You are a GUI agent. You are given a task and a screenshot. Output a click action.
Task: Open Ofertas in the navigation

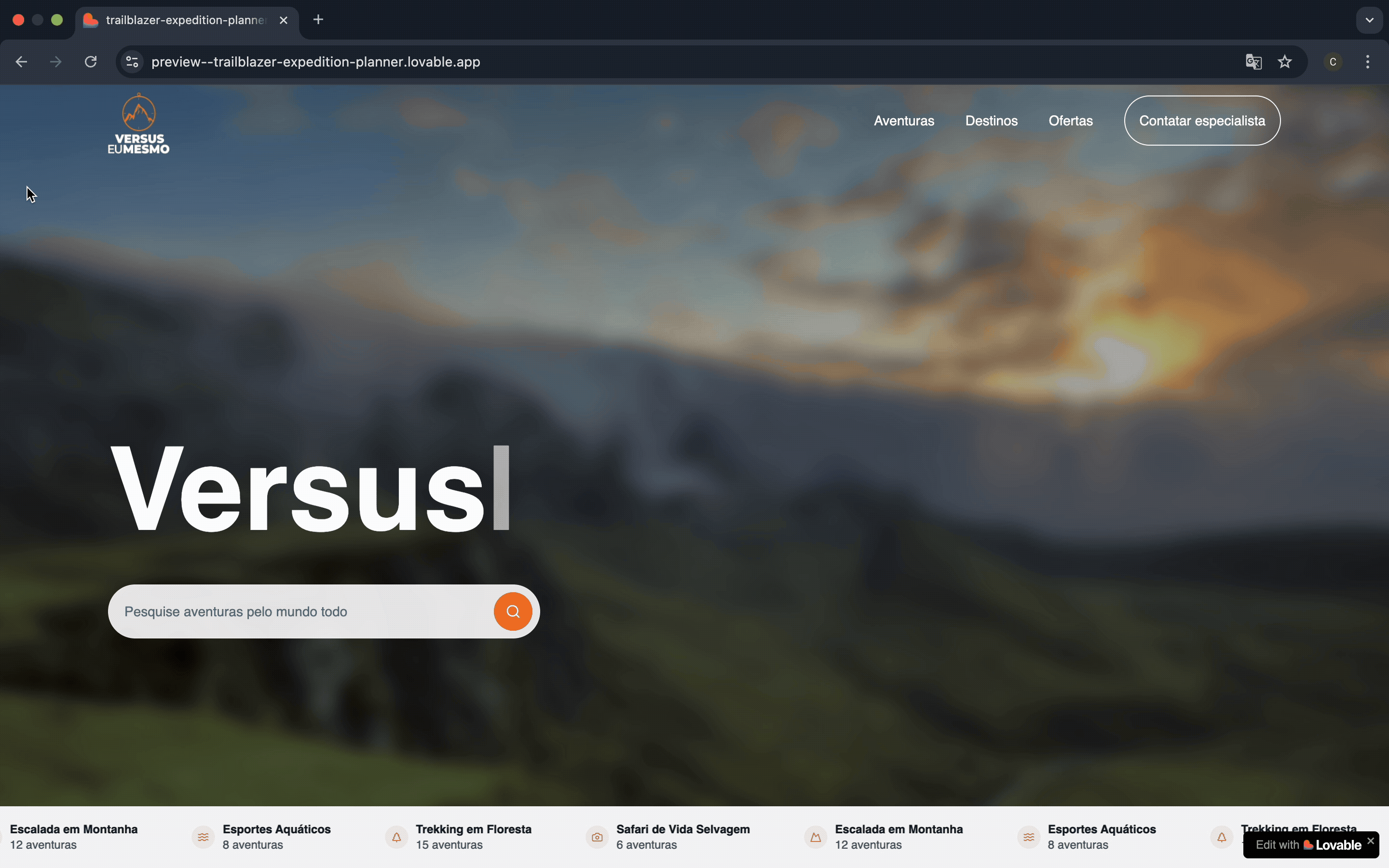(x=1071, y=121)
